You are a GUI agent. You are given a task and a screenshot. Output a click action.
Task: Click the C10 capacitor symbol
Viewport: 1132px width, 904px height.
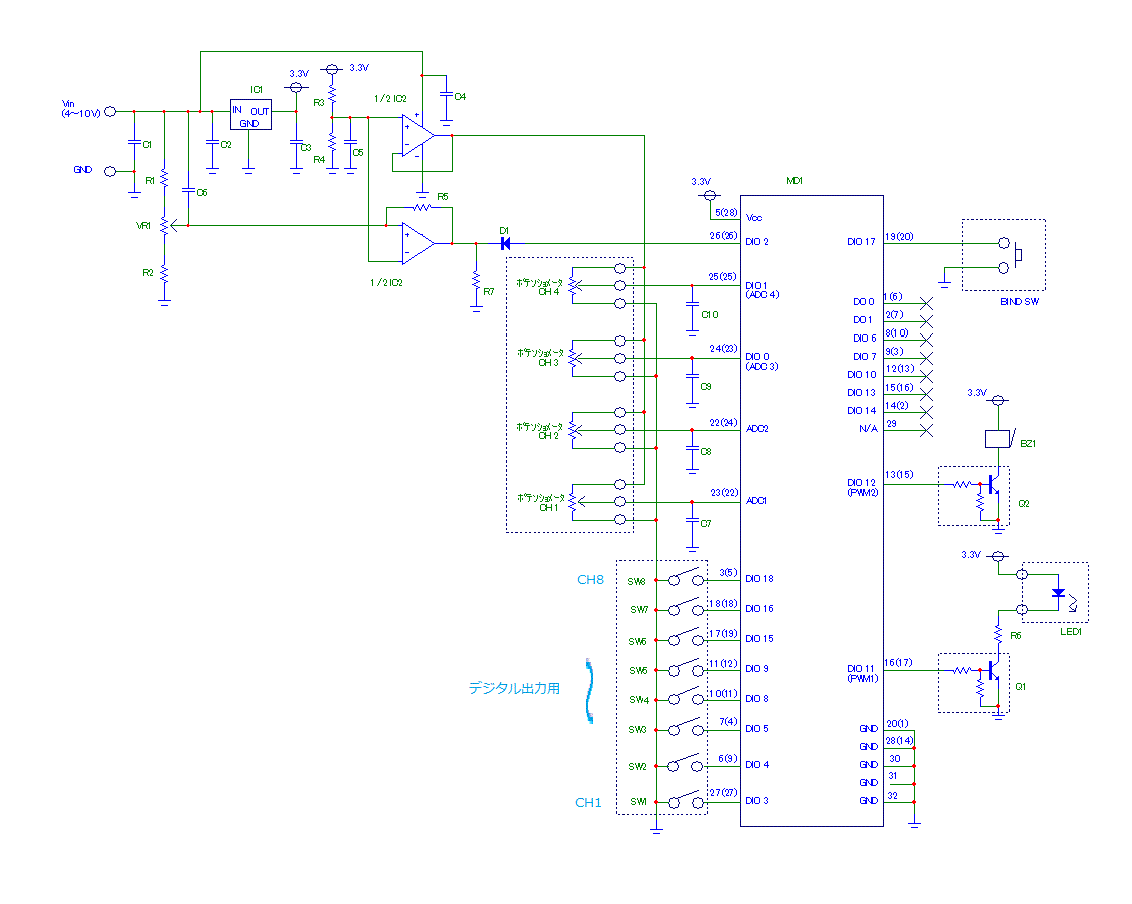691,303
